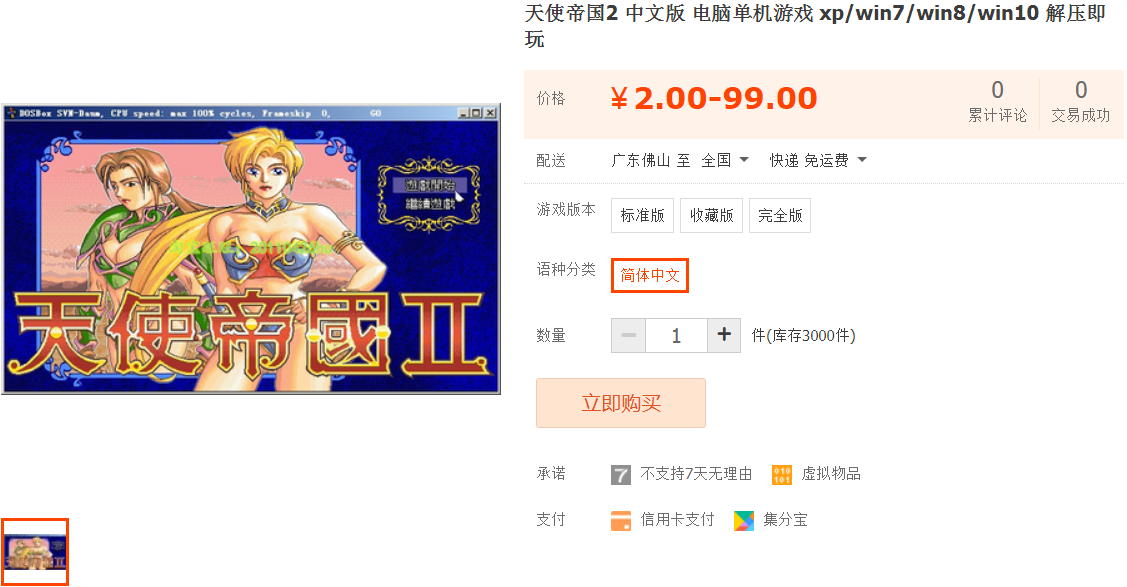Select the 完全版 game version
Screen dimensions: 1127x587
click(x=780, y=216)
